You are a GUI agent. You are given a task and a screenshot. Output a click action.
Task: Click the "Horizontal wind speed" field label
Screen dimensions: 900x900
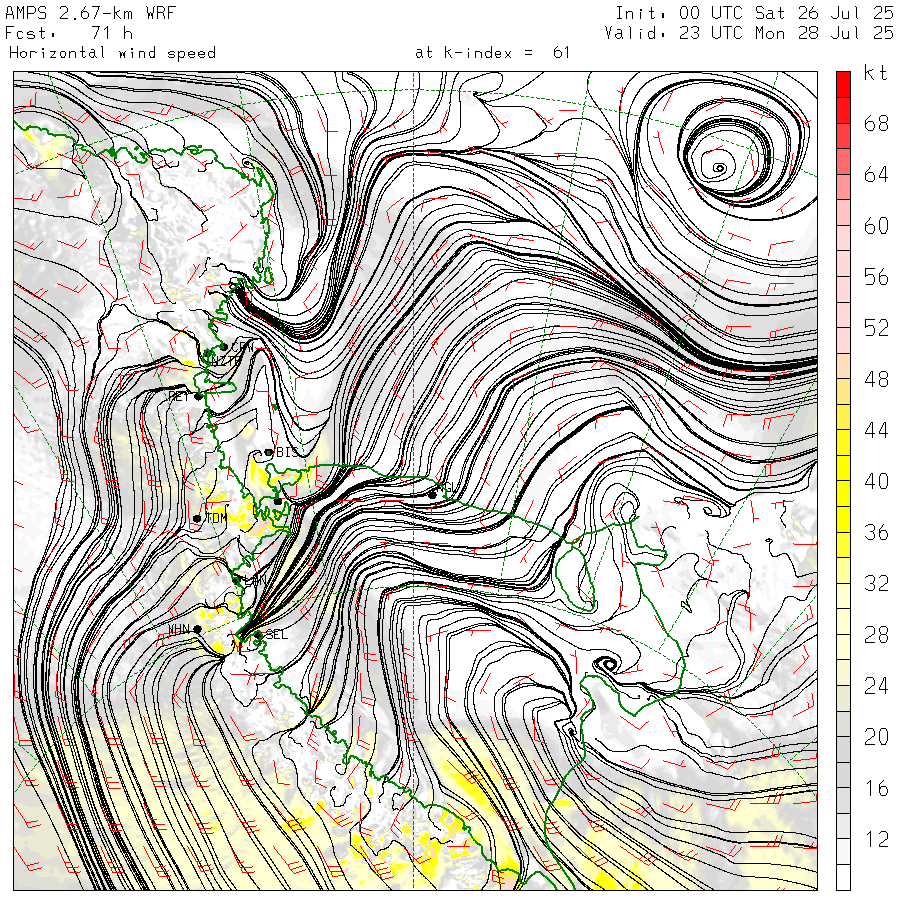coord(112,53)
